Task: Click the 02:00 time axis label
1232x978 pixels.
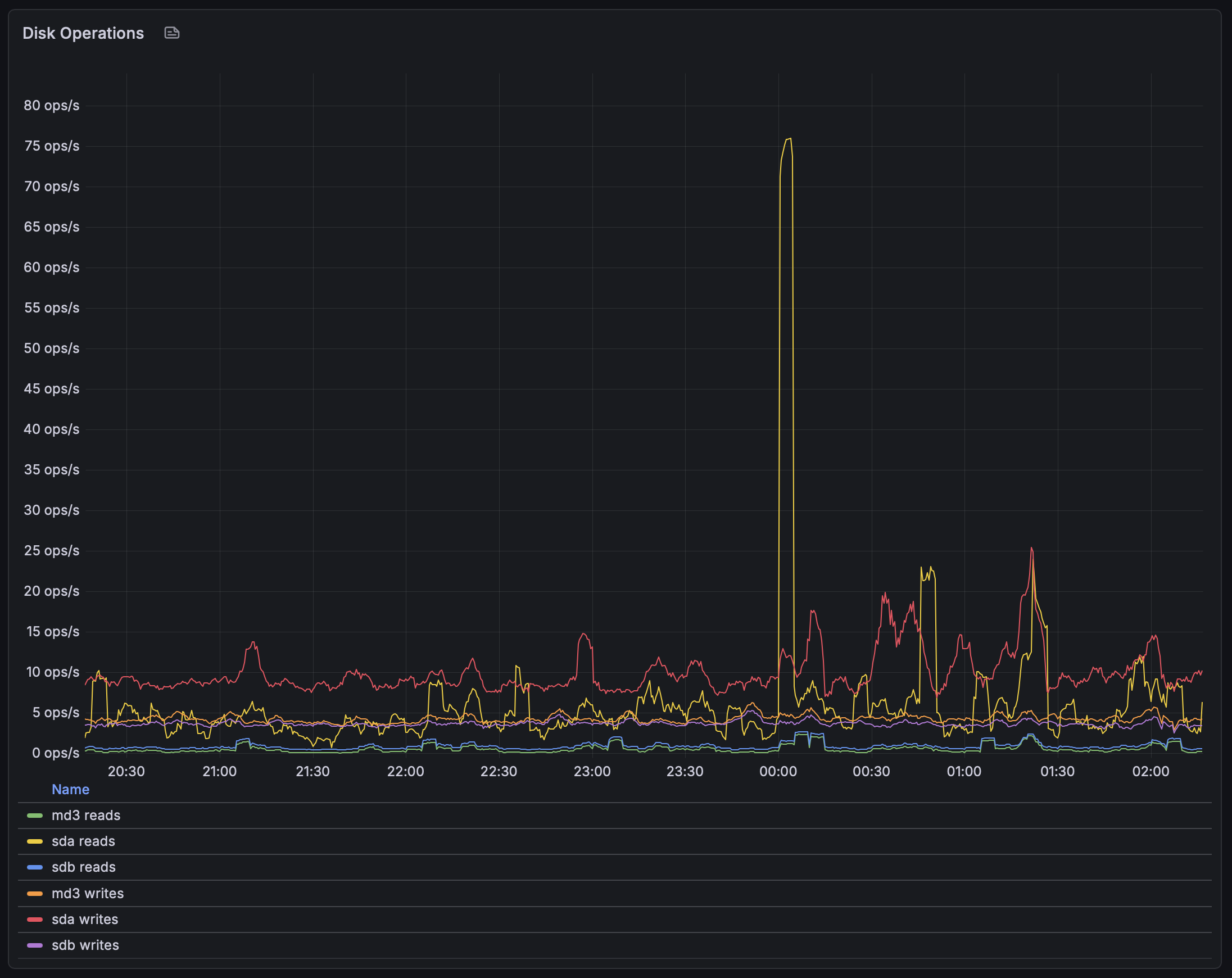Action: point(1151,772)
